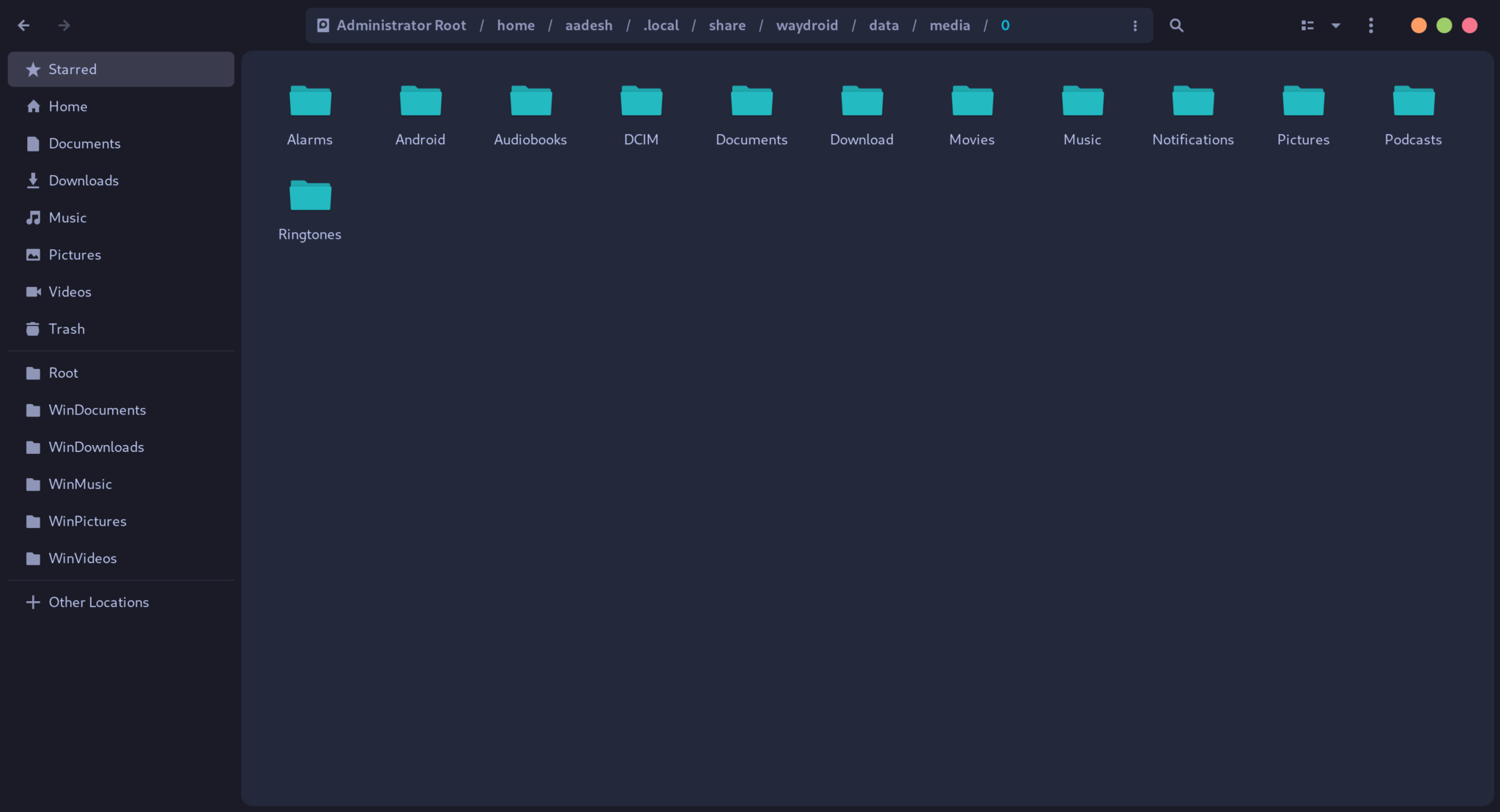Click the waydroid path segment

click(806, 26)
